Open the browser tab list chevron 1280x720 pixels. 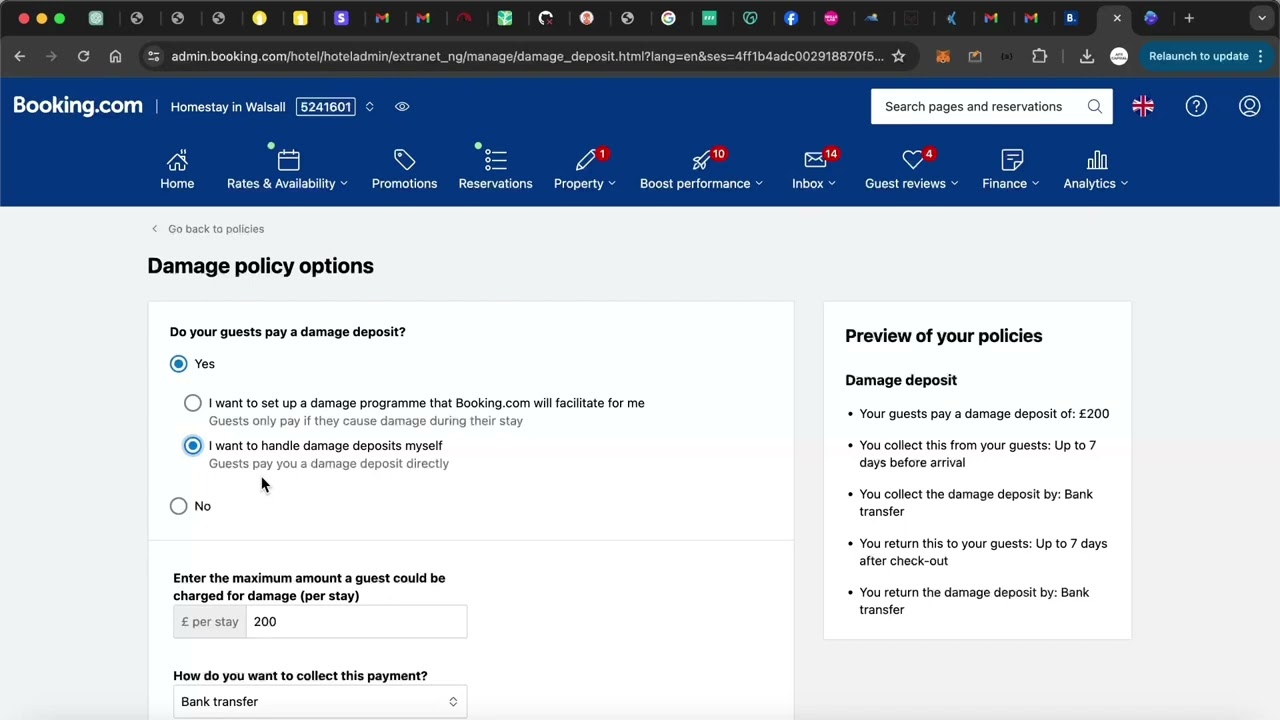tap(1262, 18)
